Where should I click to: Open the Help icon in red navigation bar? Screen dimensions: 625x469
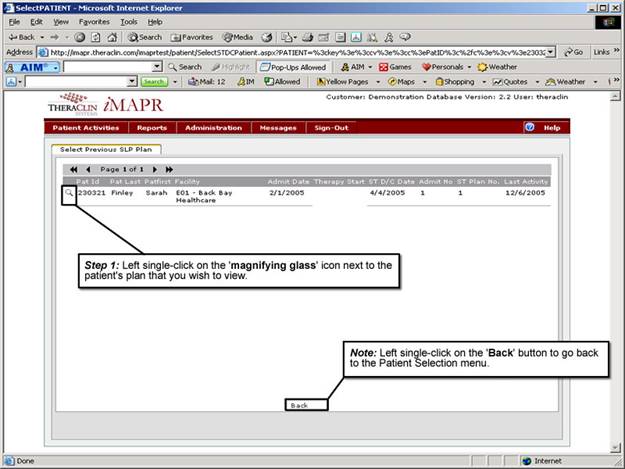530,128
